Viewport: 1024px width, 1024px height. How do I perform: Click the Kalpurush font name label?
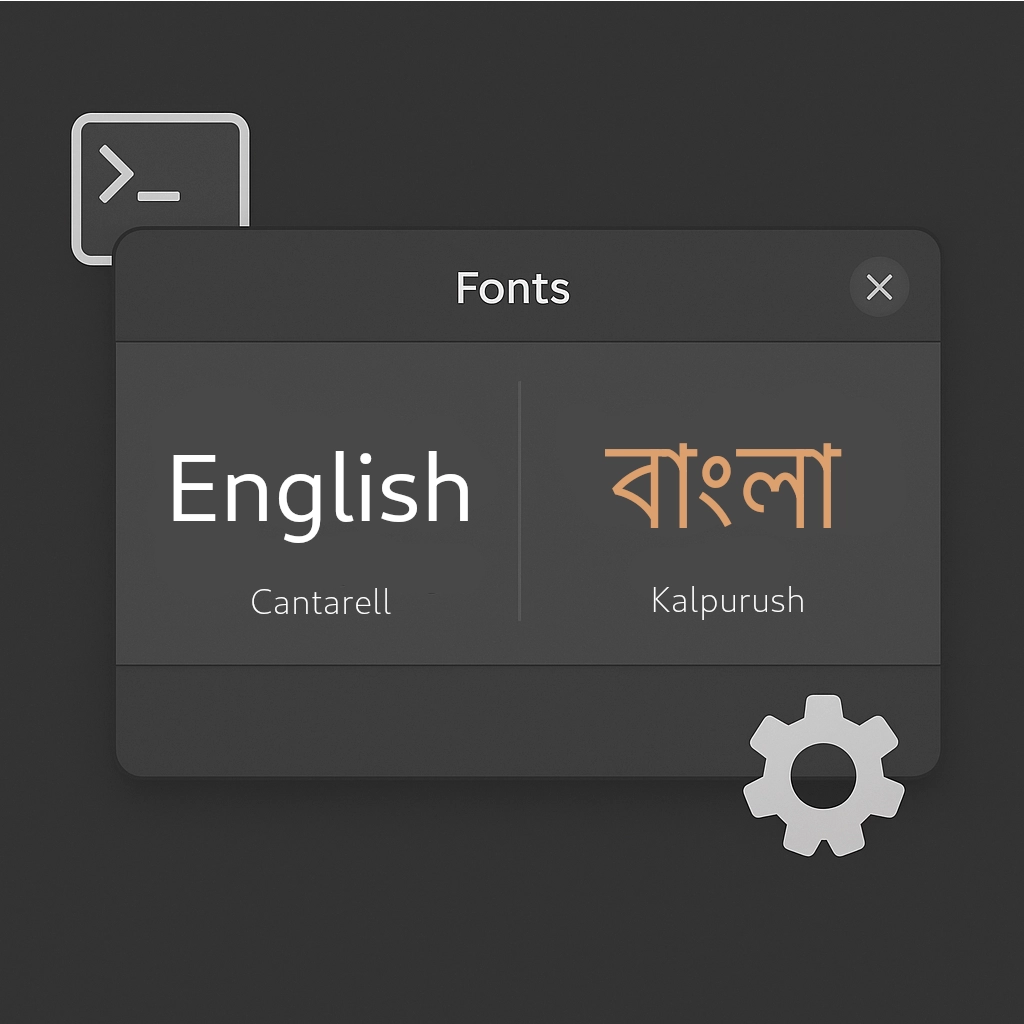(727, 600)
